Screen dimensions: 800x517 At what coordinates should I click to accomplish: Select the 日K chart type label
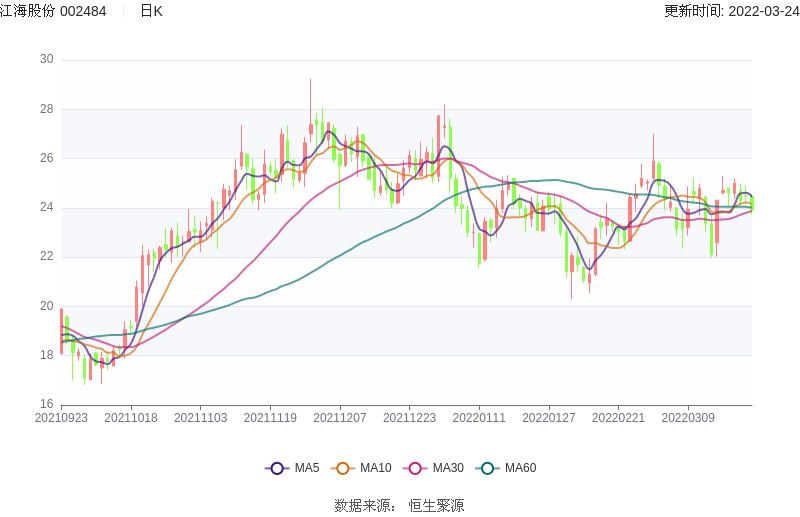point(151,11)
